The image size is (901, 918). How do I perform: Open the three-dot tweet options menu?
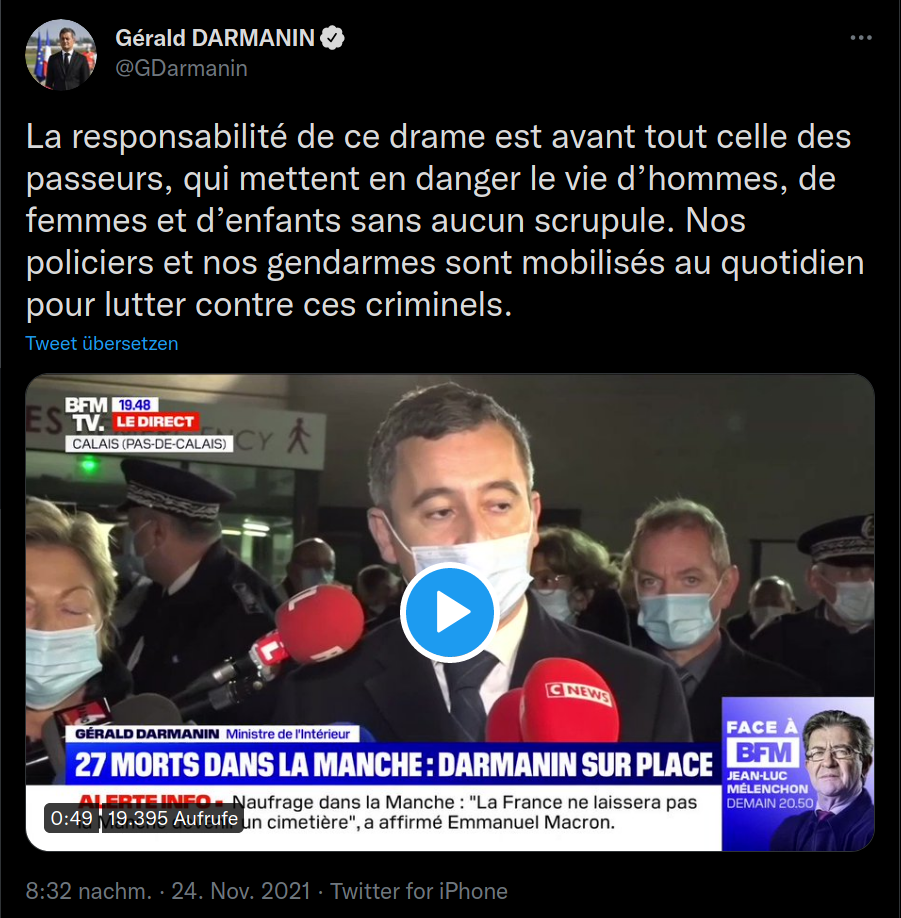pyautogui.click(x=861, y=37)
